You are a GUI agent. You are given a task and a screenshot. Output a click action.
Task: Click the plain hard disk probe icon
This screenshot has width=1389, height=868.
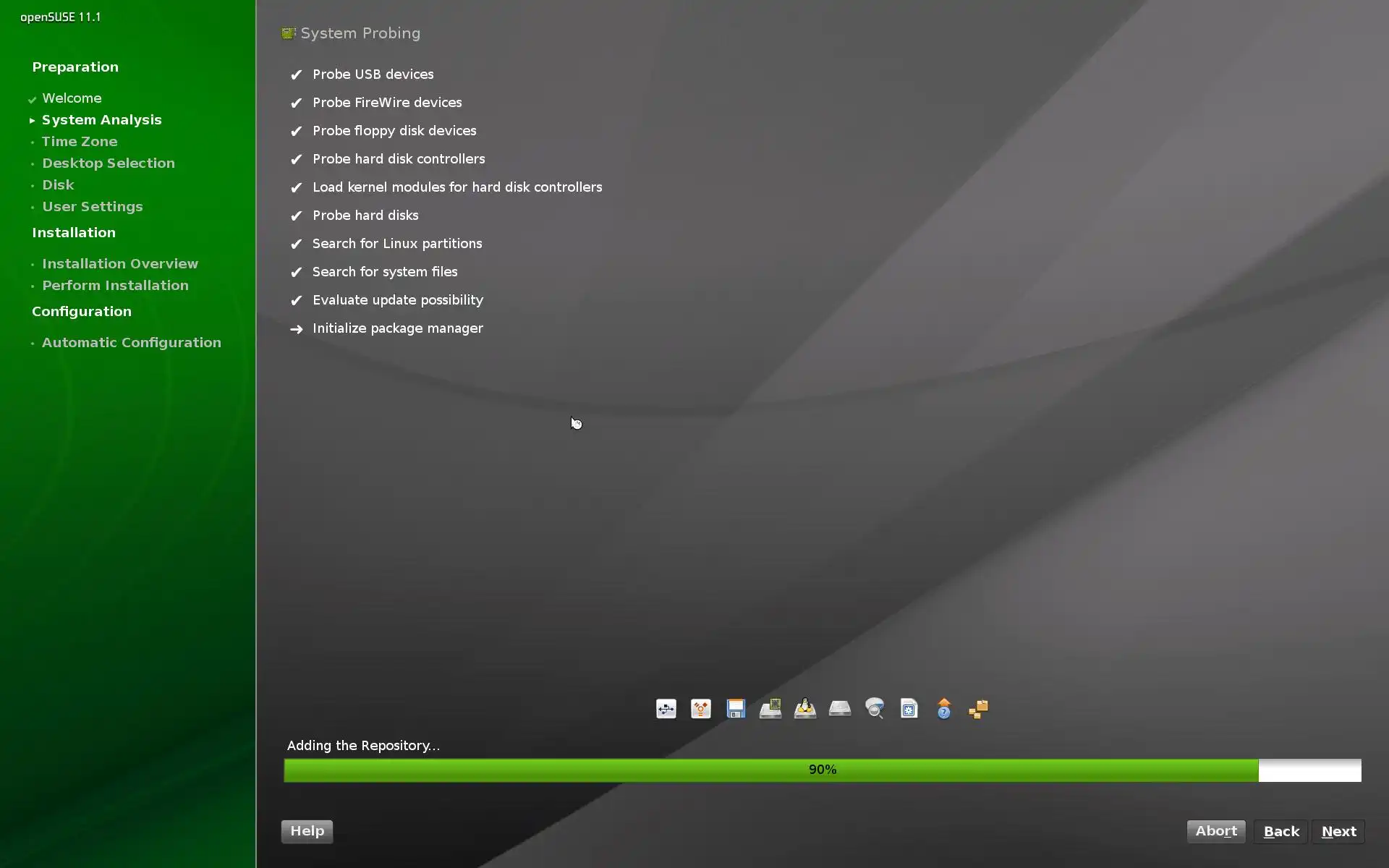840,709
